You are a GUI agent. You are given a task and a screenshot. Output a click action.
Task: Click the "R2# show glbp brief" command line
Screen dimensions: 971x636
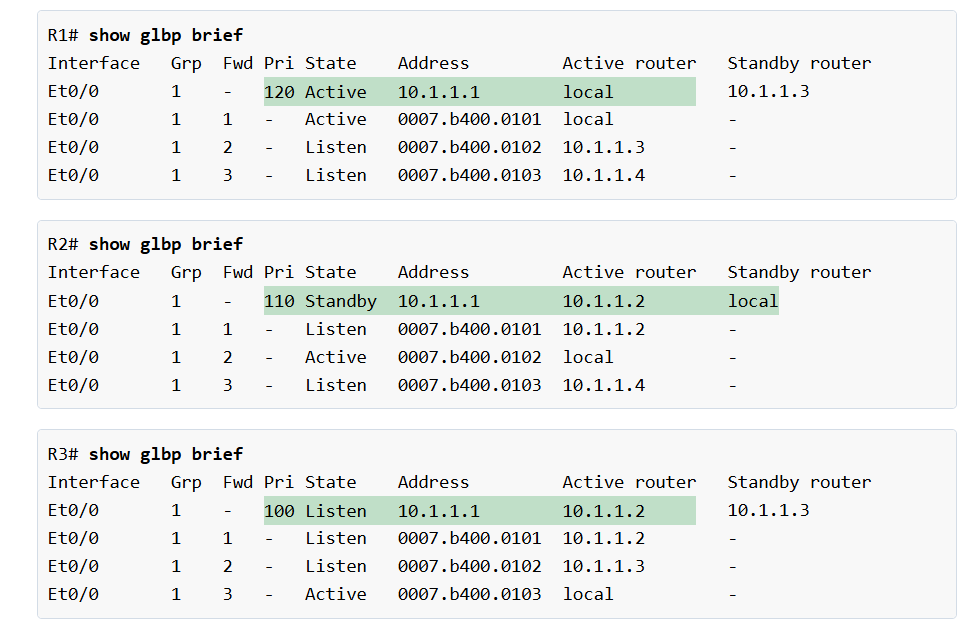[145, 244]
